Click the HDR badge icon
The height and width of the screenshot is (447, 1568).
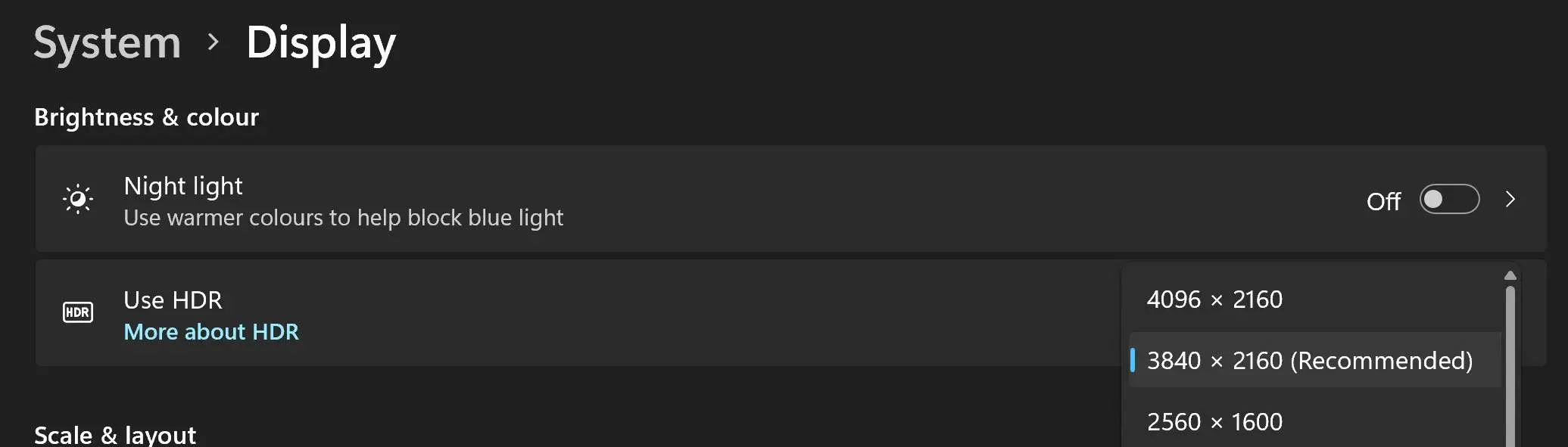coord(78,312)
